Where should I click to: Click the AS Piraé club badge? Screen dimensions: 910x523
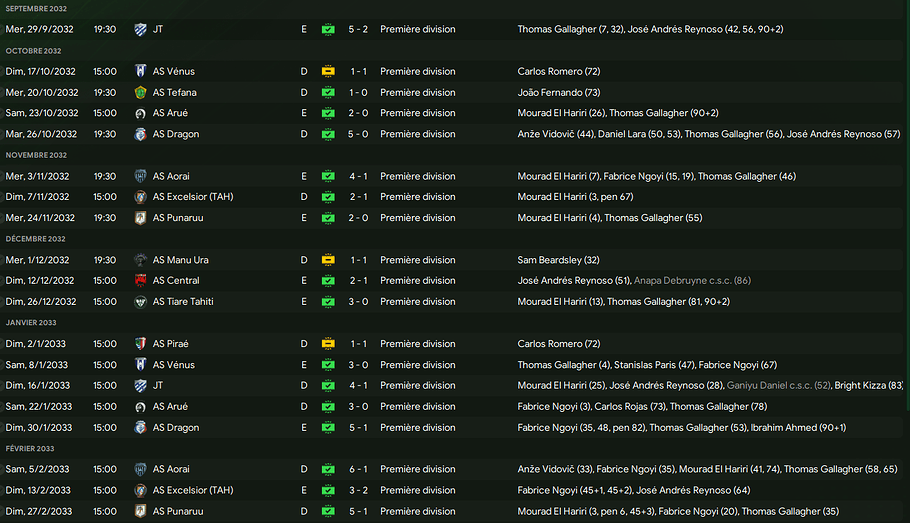tap(140, 344)
